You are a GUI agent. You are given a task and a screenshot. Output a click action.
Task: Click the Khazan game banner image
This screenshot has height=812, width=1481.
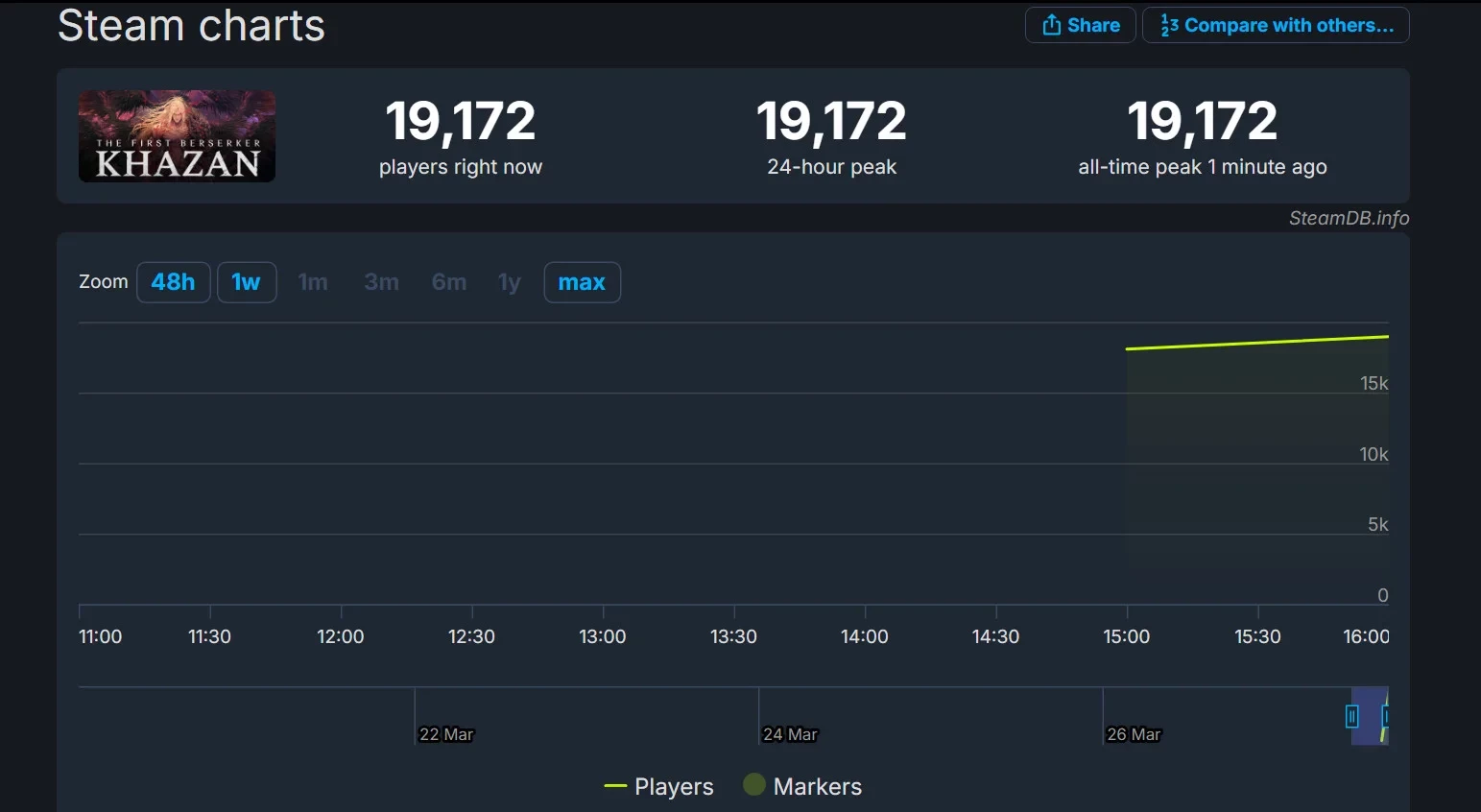coord(177,136)
